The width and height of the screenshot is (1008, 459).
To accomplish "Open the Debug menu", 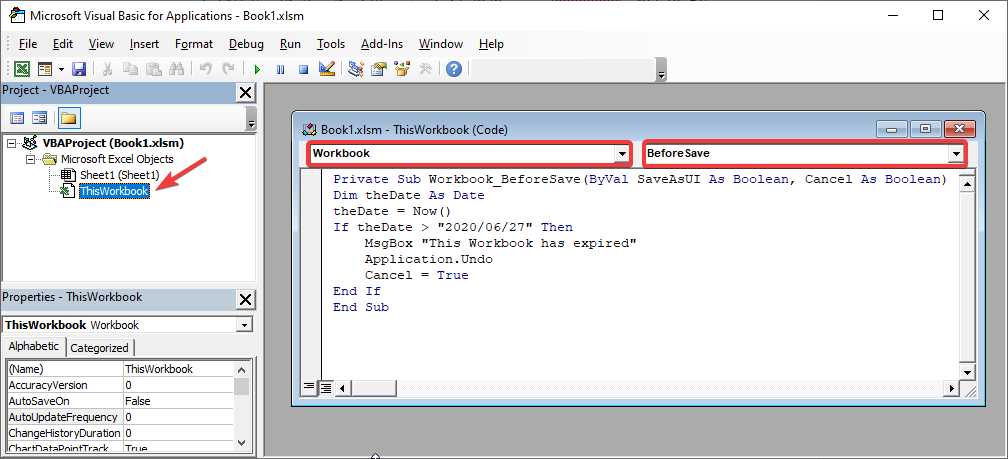I will (x=246, y=44).
